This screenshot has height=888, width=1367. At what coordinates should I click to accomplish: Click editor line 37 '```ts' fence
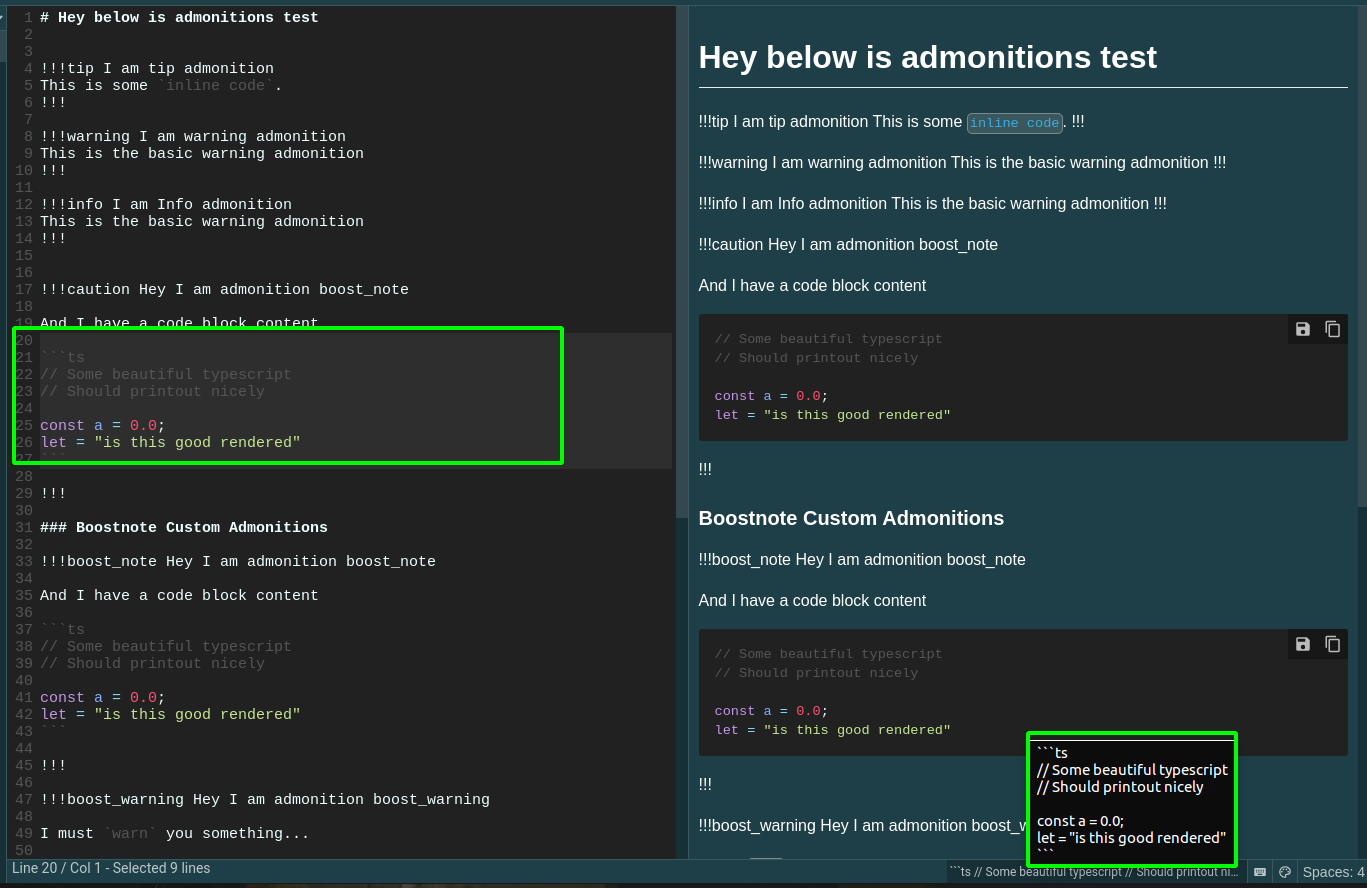[62, 630]
